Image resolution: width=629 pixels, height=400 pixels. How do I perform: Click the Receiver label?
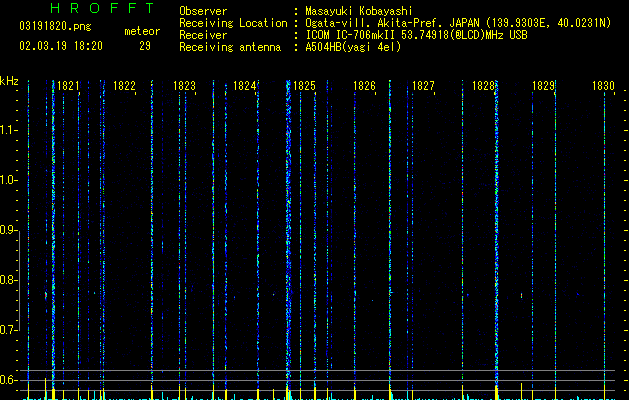pyautogui.click(x=203, y=35)
